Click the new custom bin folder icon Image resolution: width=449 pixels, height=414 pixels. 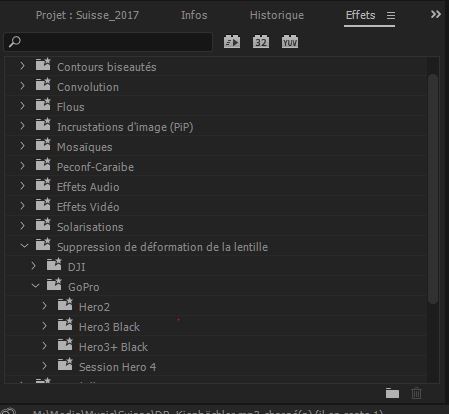tap(392, 393)
